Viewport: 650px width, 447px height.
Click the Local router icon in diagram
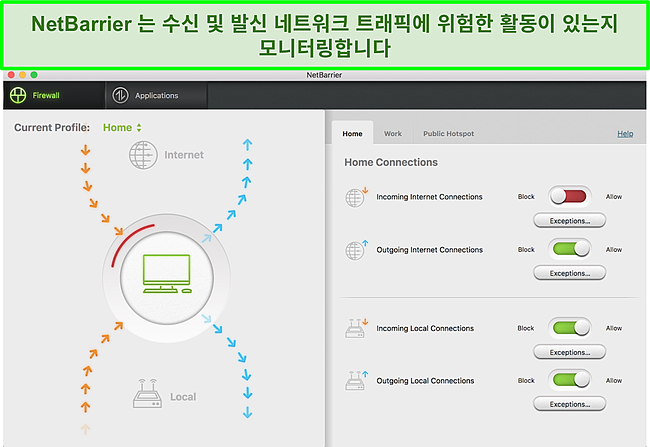click(x=148, y=394)
